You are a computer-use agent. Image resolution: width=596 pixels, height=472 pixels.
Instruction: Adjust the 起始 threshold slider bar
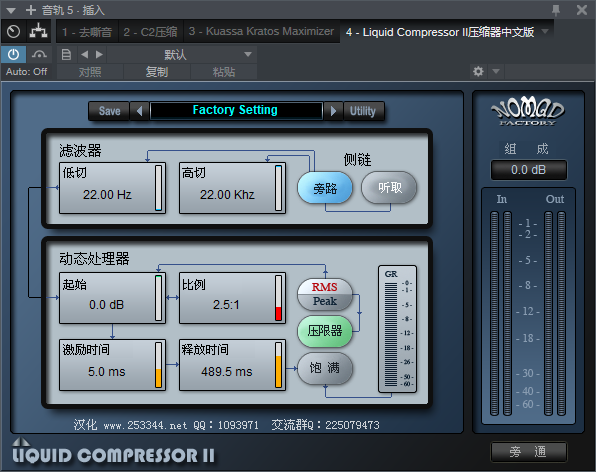click(x=159, y=298)
